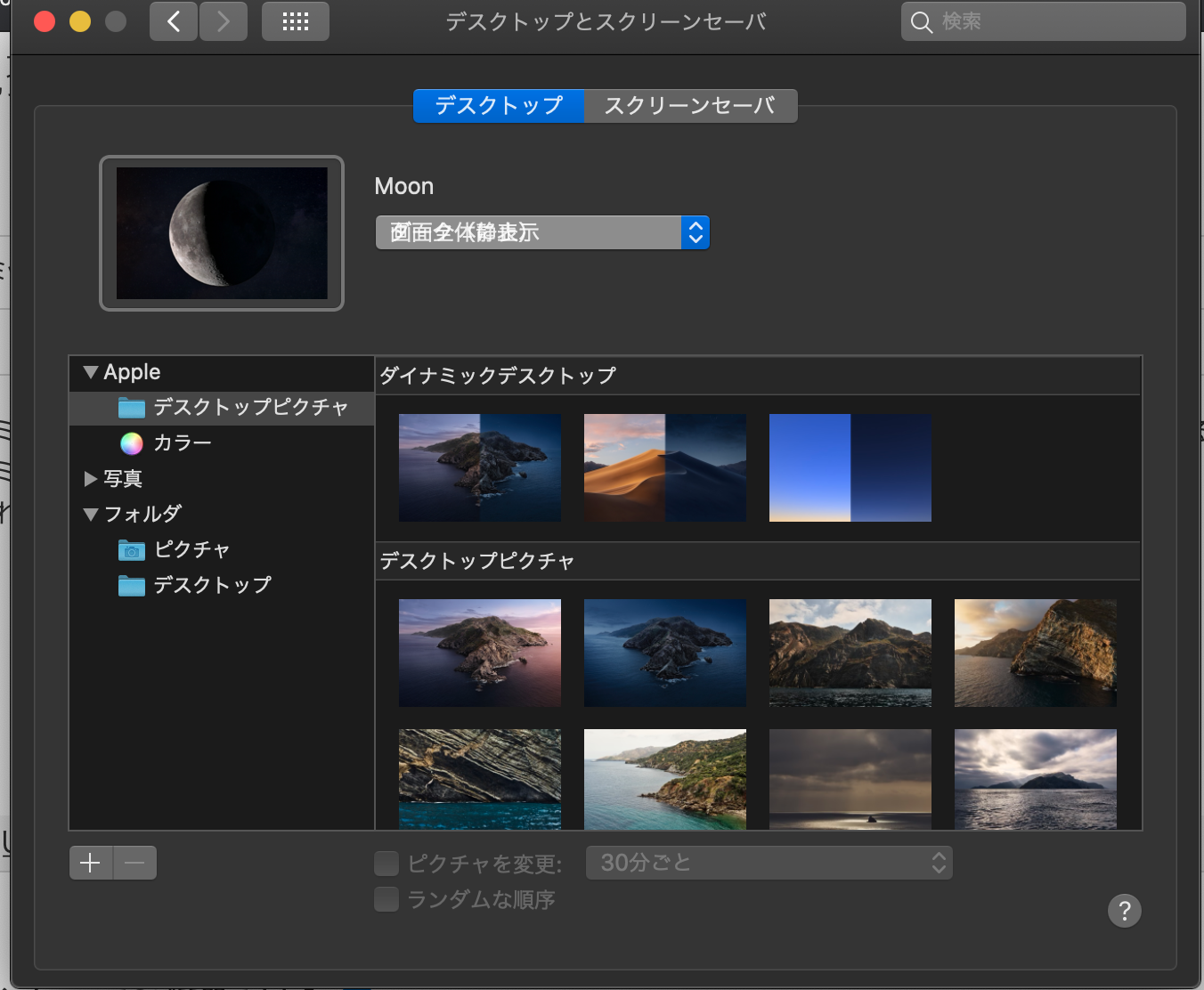Collapse the Apple section triangle
The width and height of the screenshot is (1204, 990).
(90, 372)
